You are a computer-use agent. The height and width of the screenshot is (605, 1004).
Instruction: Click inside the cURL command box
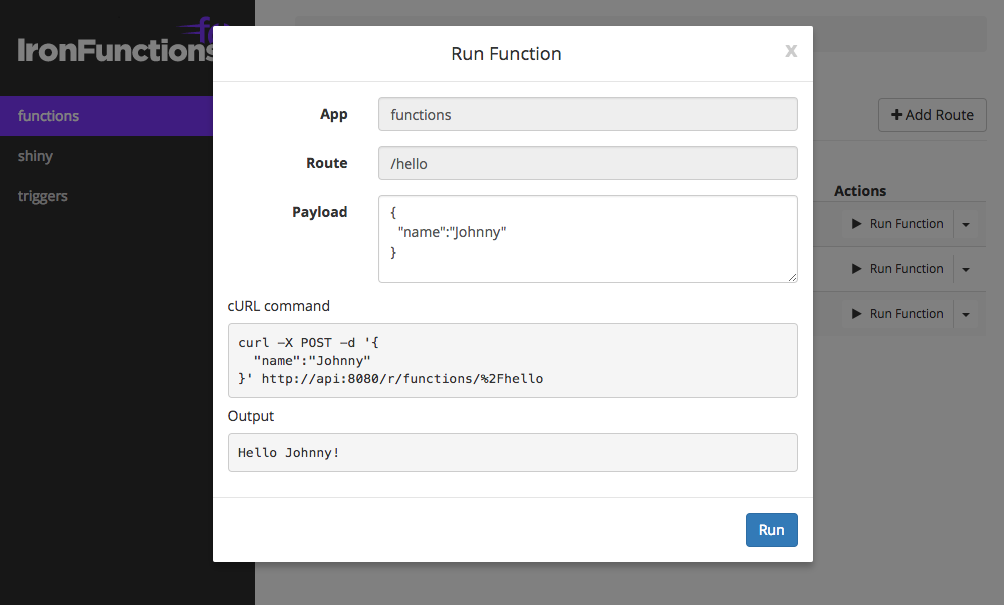(512, 360)
